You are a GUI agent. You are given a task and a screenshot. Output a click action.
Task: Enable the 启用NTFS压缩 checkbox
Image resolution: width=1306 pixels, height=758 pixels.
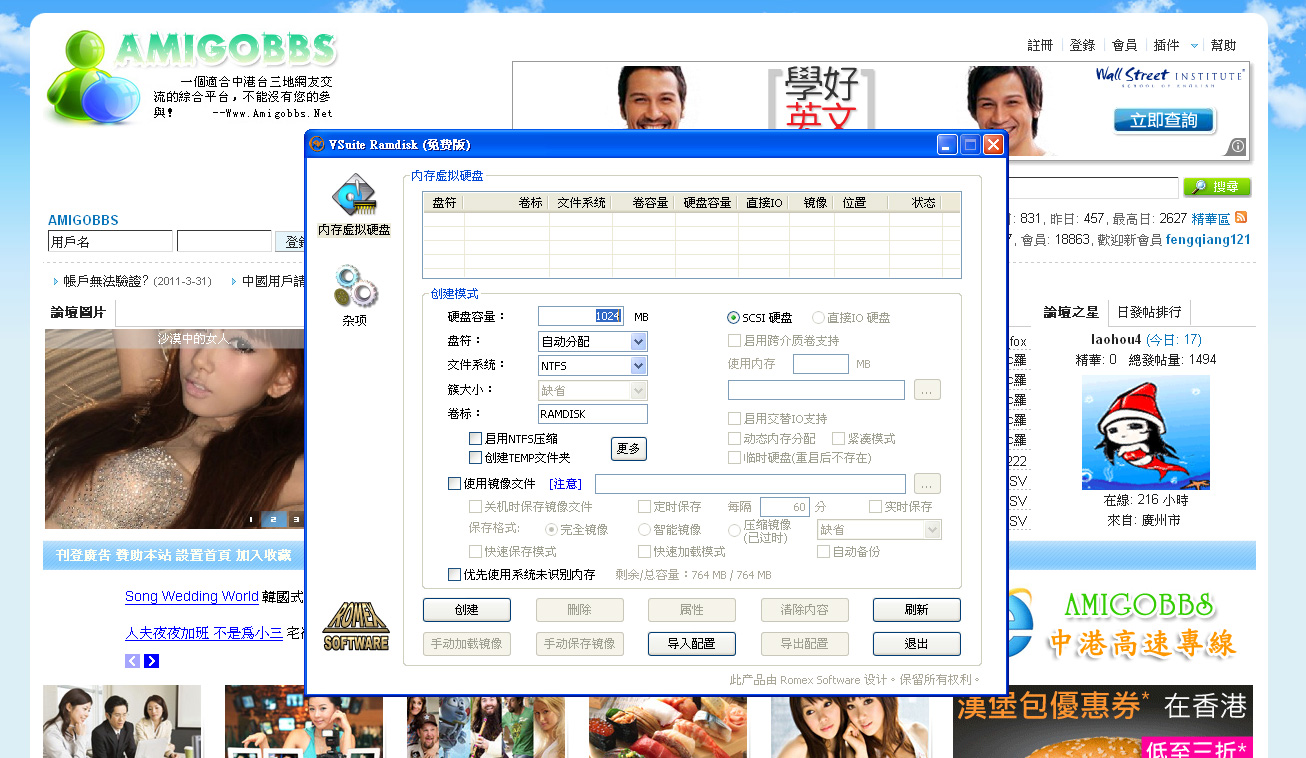tap(475, 438)
